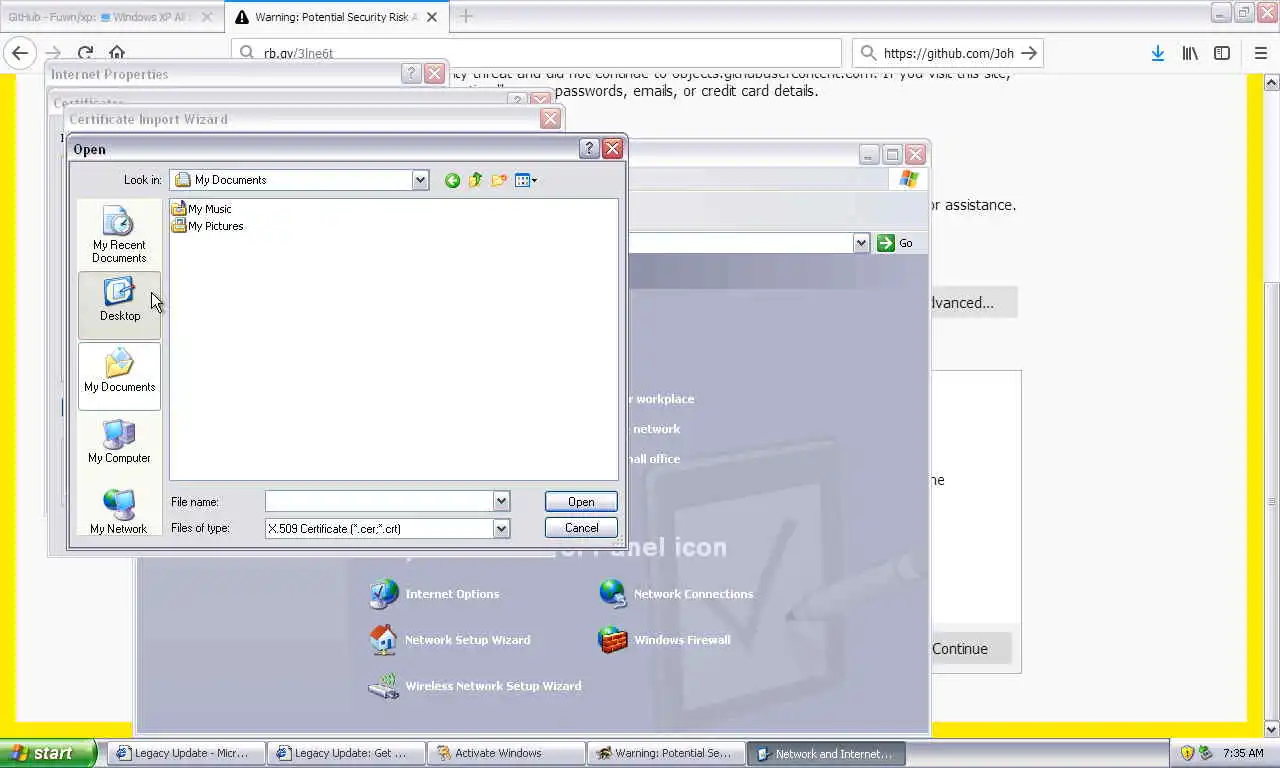Screen dimensions: 1280x768
Task: Click the Open button in dialog
Action: pyautogui.click(x=581, y=502)
